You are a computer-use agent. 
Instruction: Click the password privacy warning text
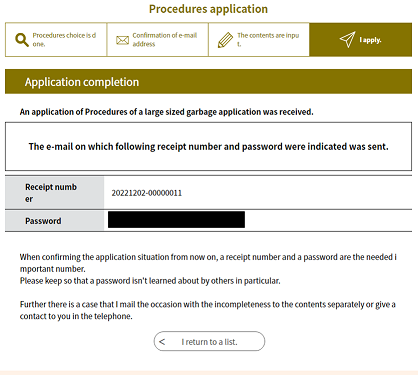tap(150, 281)
